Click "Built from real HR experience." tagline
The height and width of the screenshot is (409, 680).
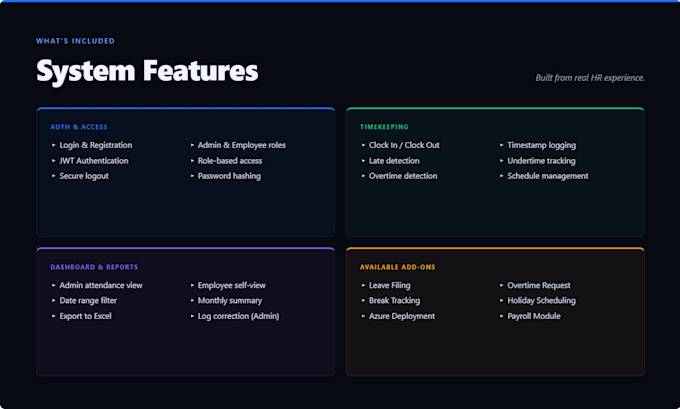point(590,78)
